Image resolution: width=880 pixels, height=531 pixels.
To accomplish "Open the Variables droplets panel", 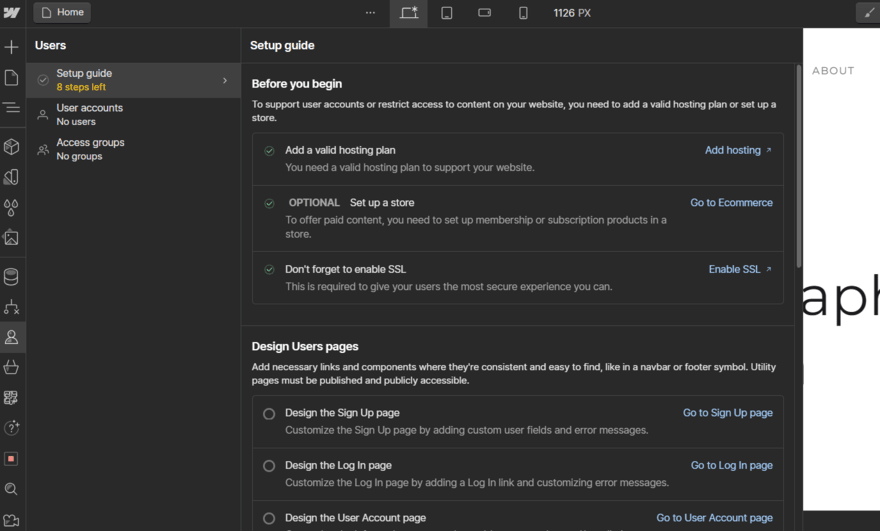I will [x=11, y=207].
